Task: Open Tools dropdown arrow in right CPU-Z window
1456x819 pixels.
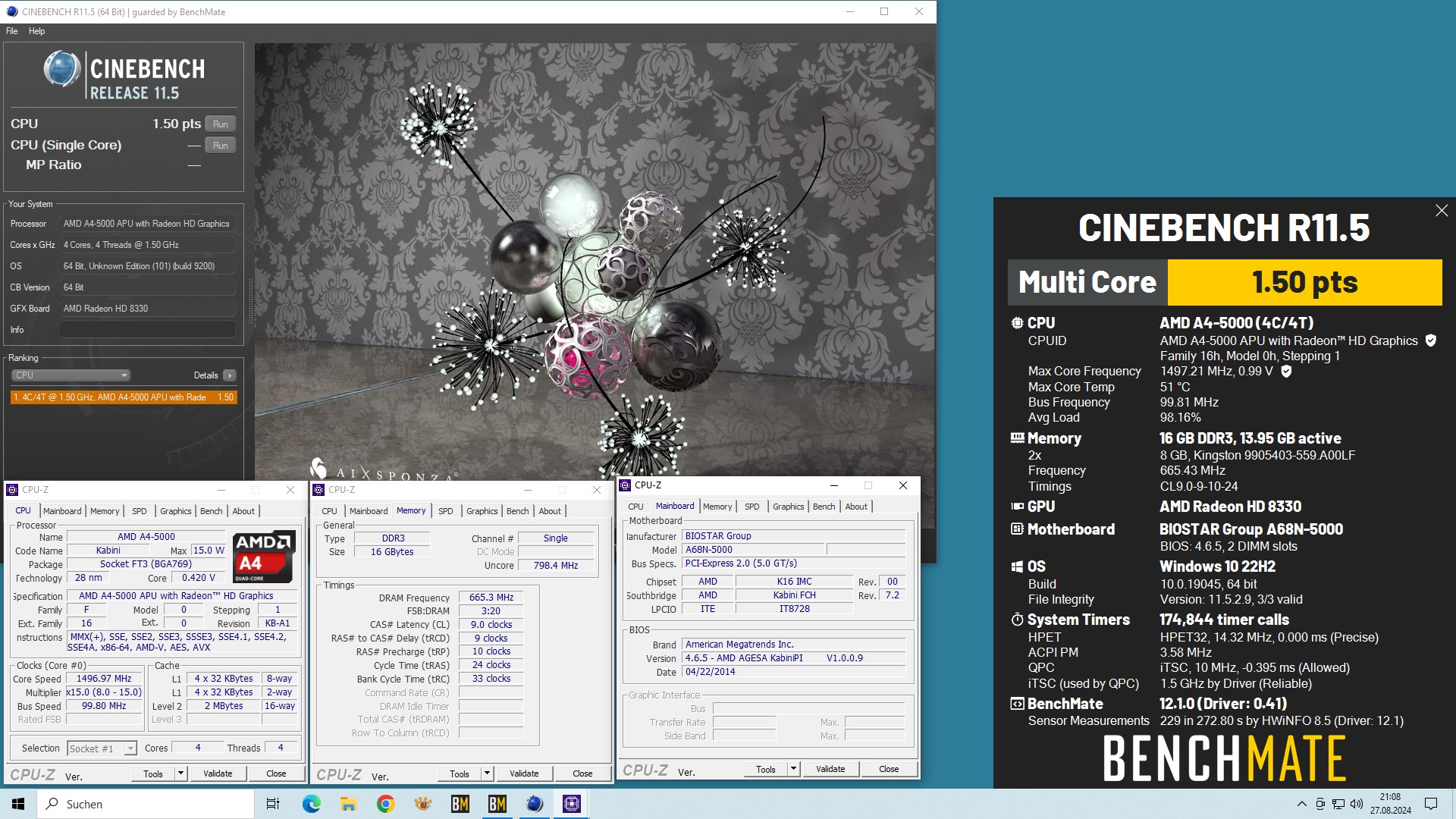Action: (793, 769)
